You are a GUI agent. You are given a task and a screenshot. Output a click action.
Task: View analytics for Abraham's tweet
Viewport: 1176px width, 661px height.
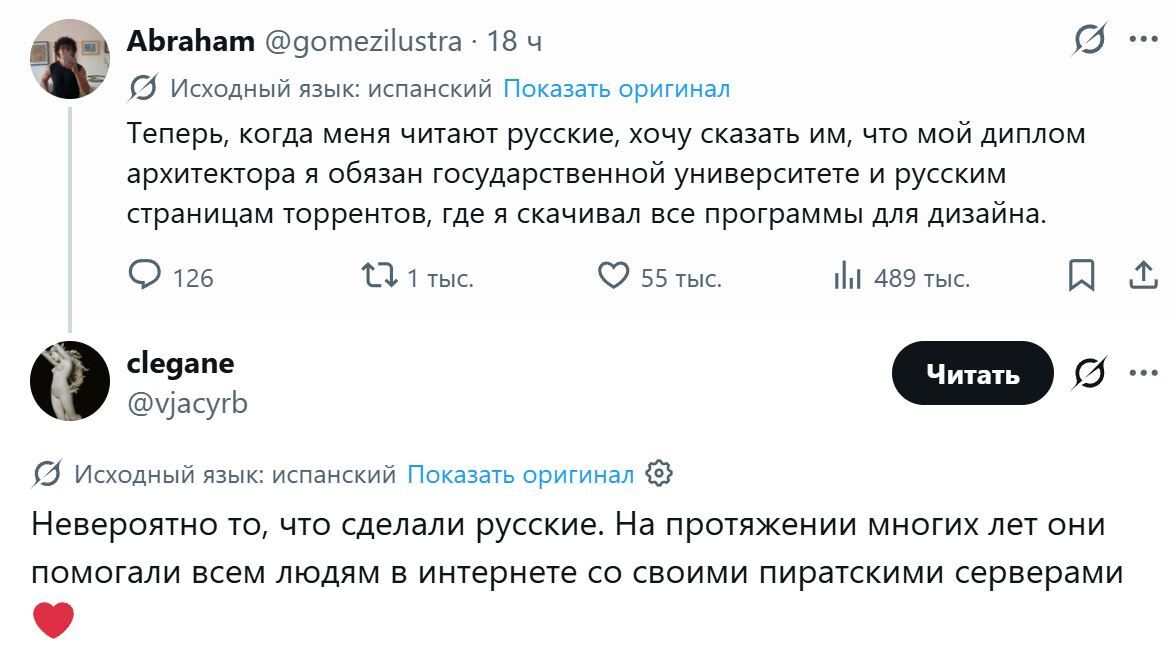click(848, 276)
